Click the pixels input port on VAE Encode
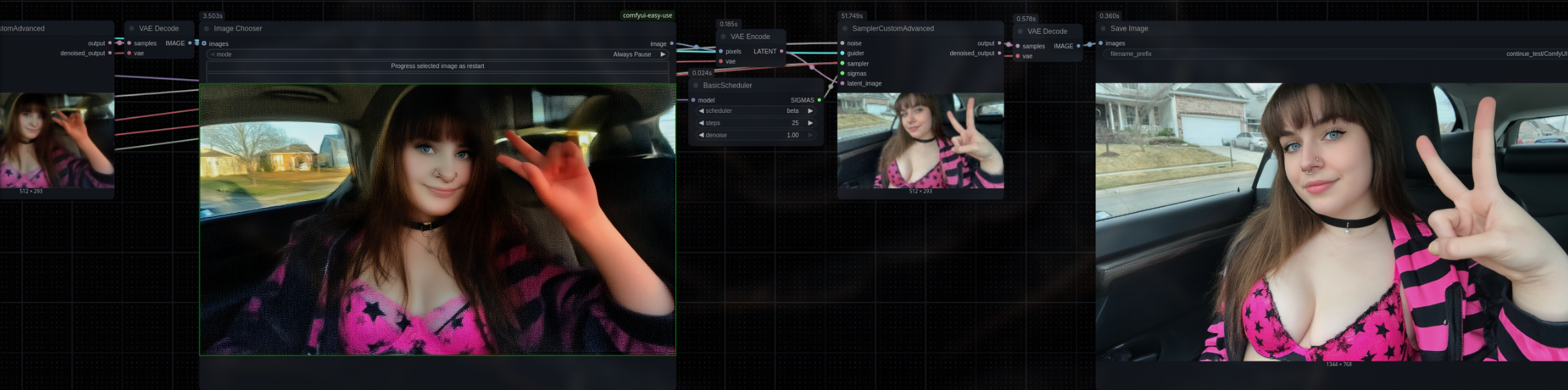The width and height of the screenshot is (1568, 390). point(721,51)
